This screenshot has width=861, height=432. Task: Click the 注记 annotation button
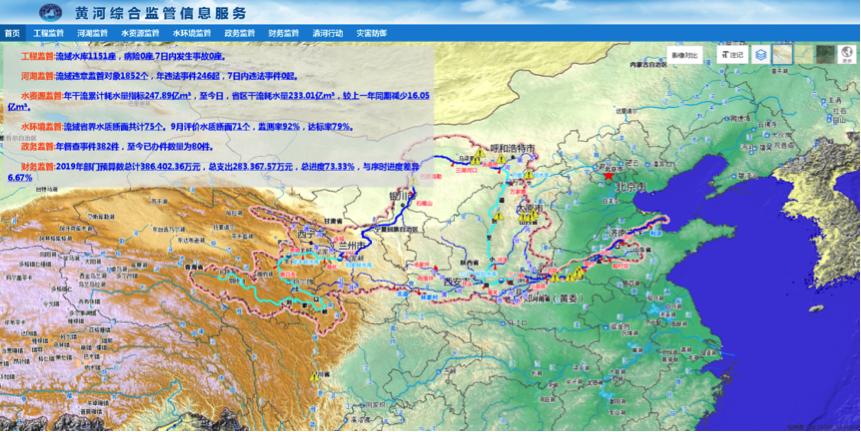tap(732, 55)
